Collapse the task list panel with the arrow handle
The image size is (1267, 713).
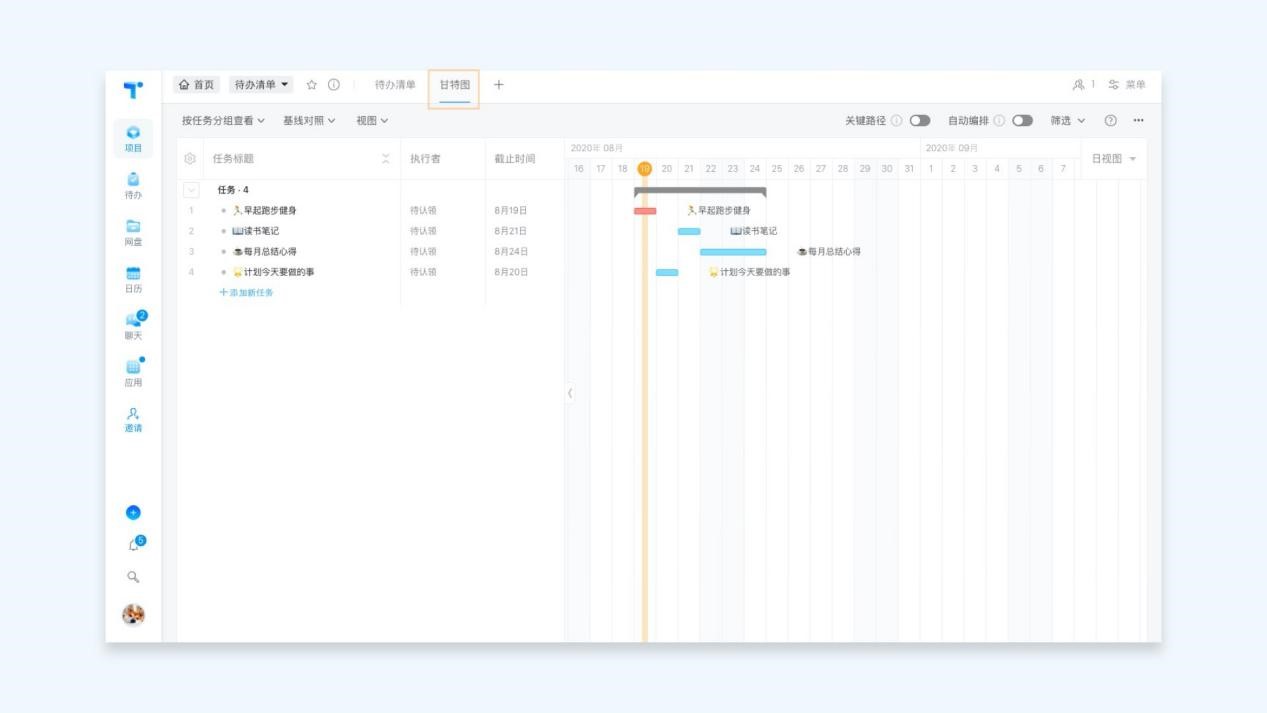(570, 393)
